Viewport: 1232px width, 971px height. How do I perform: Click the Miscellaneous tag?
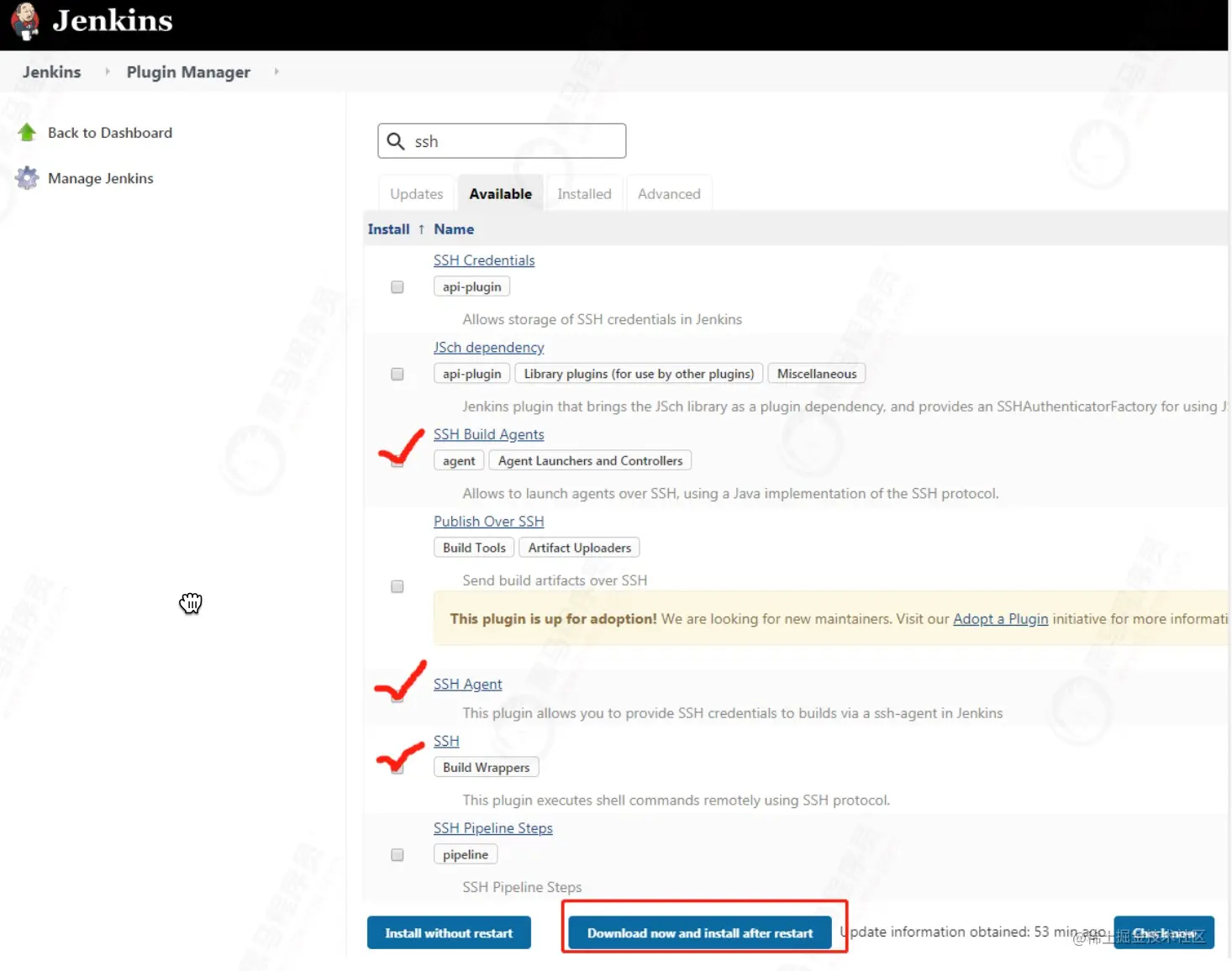816,374
